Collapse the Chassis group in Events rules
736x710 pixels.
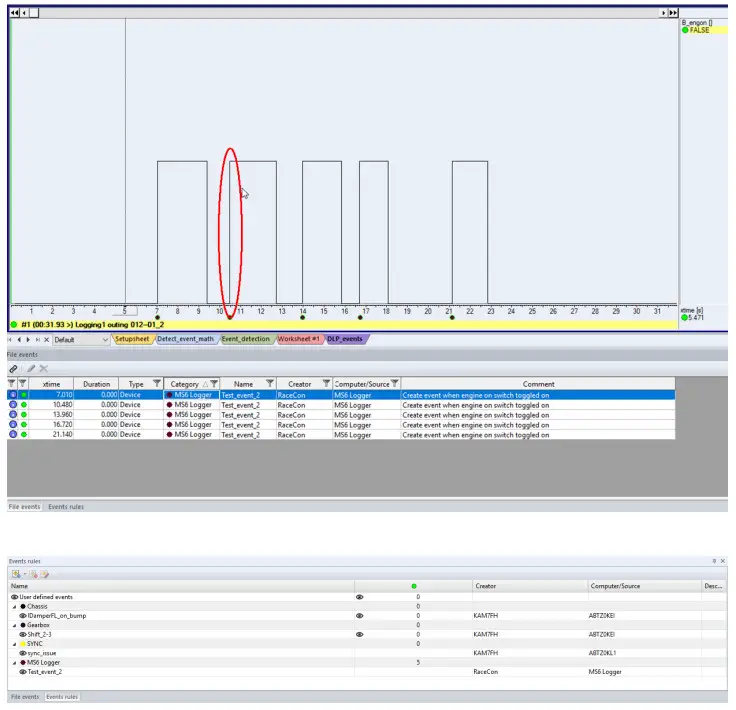tap(15, 606)
